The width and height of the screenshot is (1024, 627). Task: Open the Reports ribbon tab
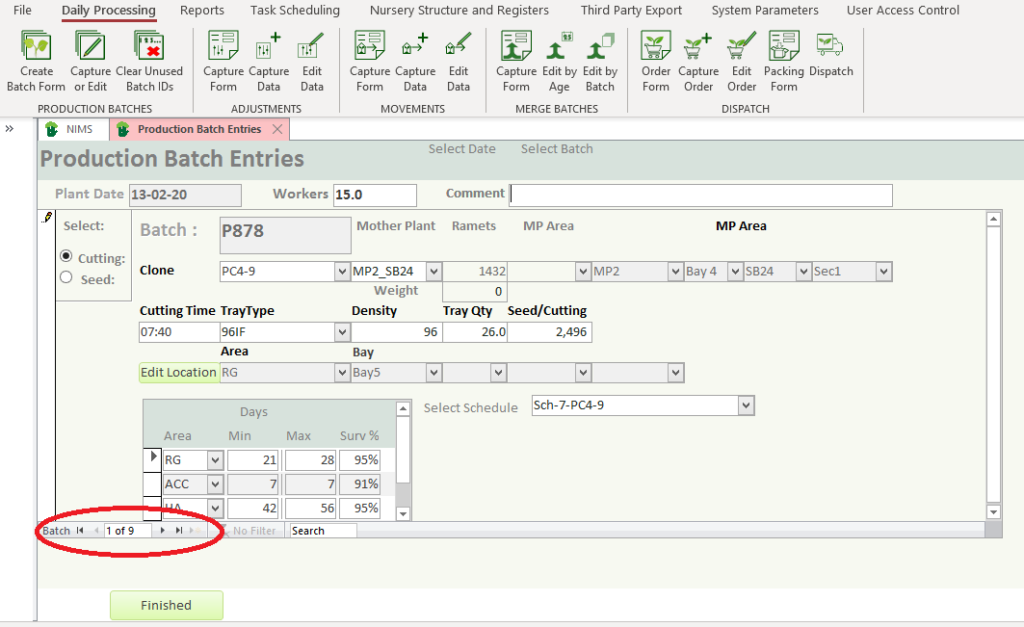(x=202, y=10)
